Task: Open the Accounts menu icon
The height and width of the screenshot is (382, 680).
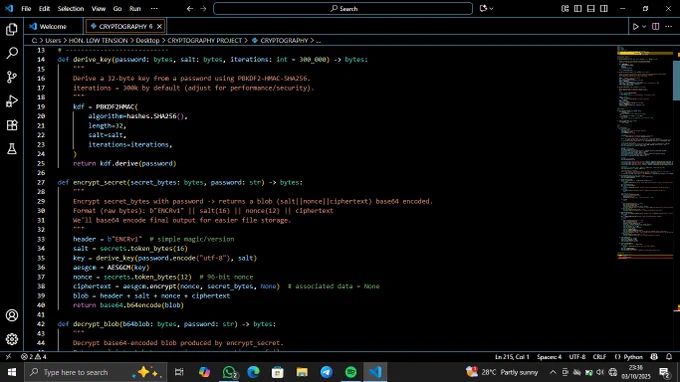Action: [12, 315]
